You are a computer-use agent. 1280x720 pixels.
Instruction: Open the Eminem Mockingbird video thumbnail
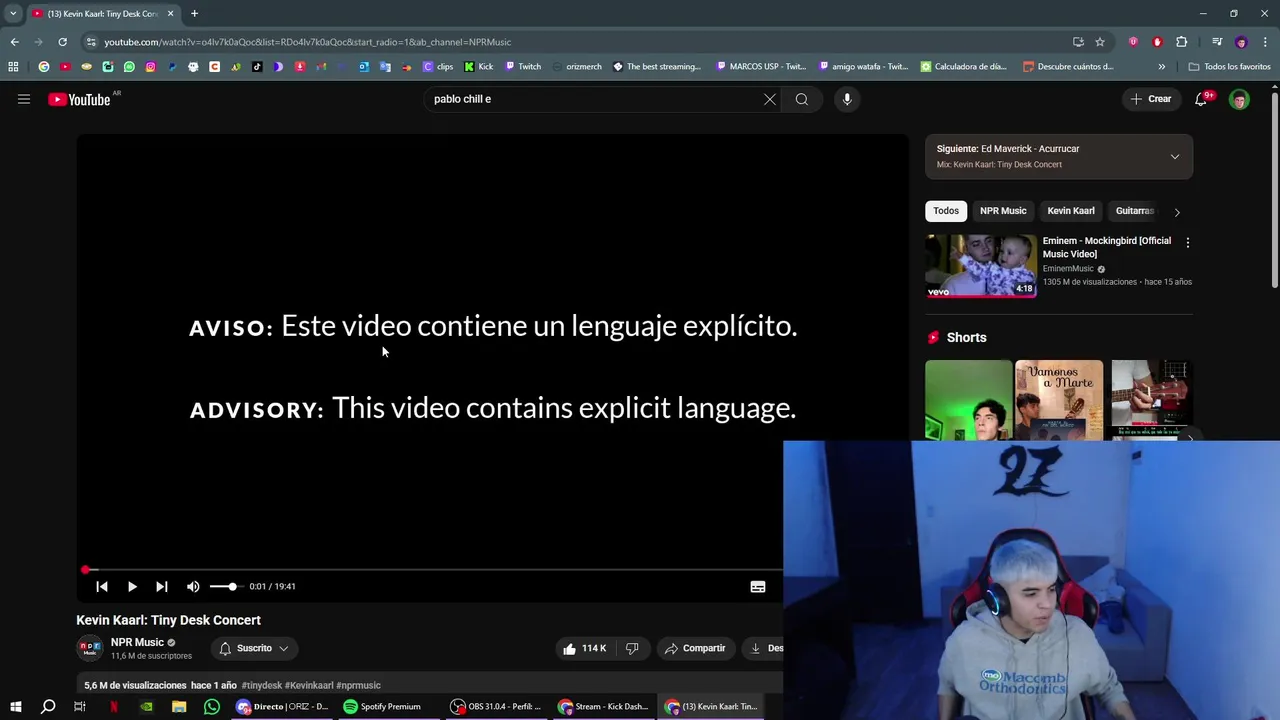click(981, 266)
